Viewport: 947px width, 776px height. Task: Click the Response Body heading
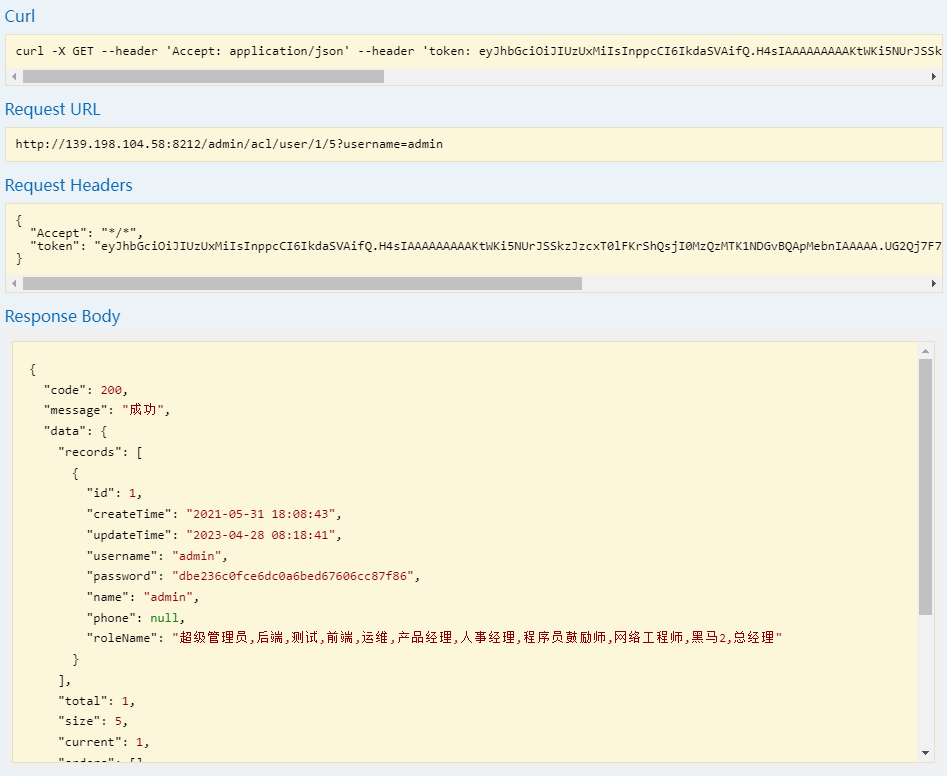[x=62, y=316]
